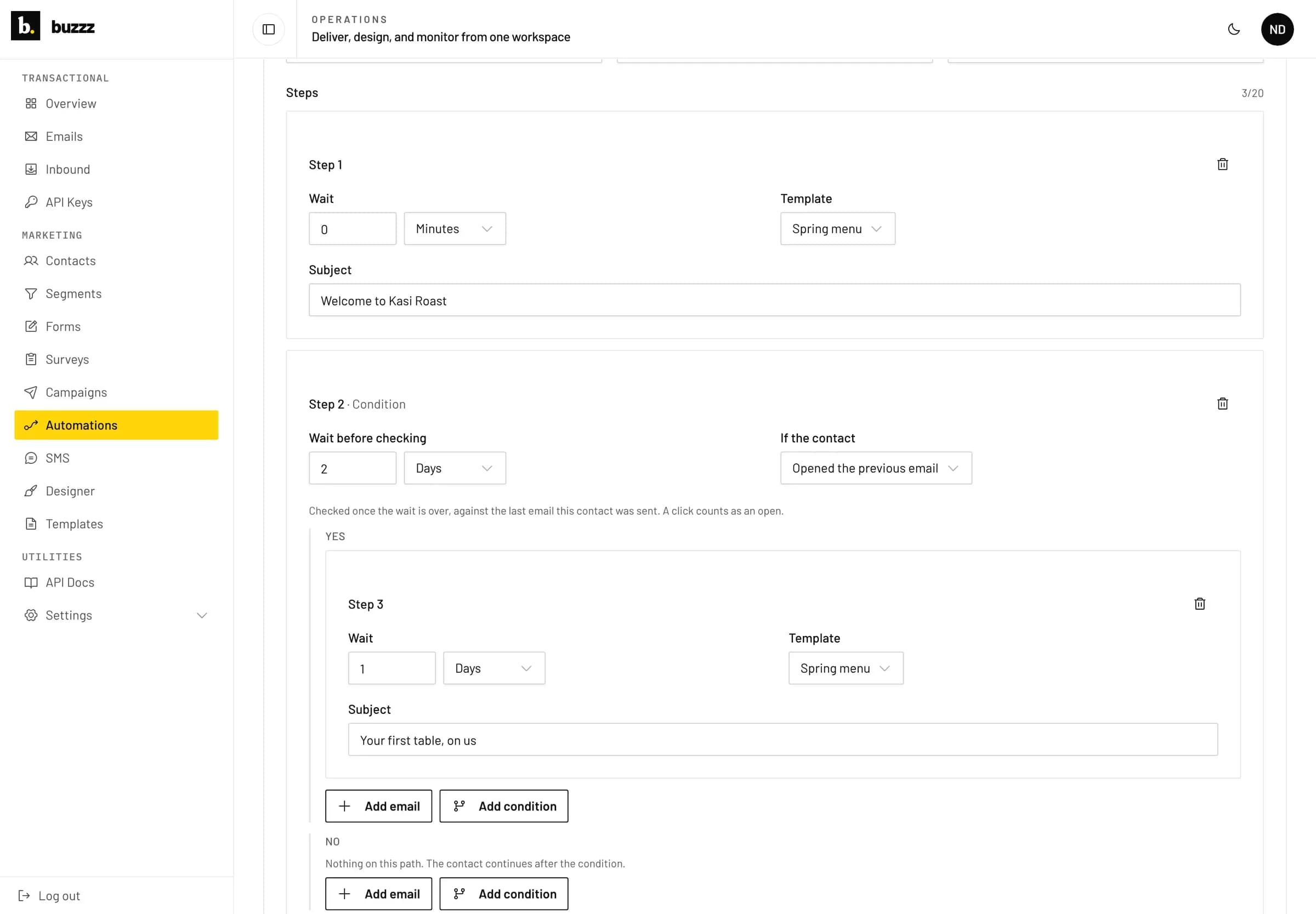Image resolution: width=1316 pixels, height=914 pixels.
Task: Delete Step 2 condition trash icon
Action: [1223, 404]
